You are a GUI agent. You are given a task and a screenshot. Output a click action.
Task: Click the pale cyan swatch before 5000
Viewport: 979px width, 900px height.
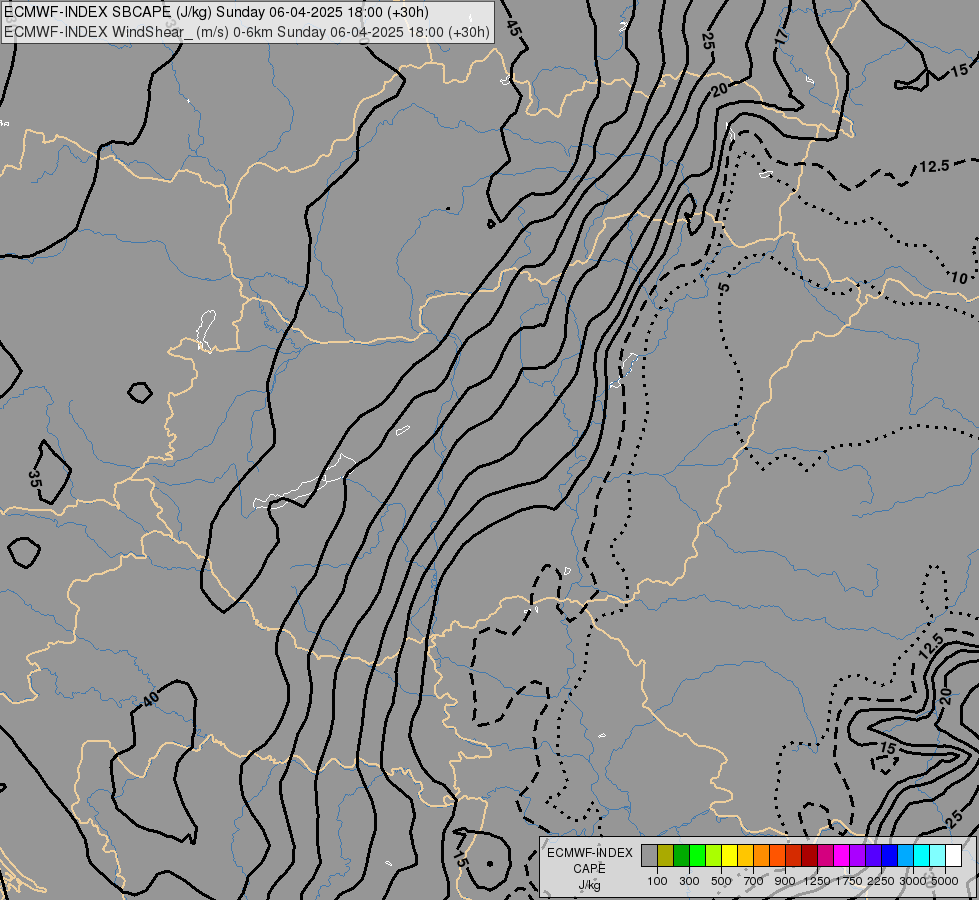point(937,856)
